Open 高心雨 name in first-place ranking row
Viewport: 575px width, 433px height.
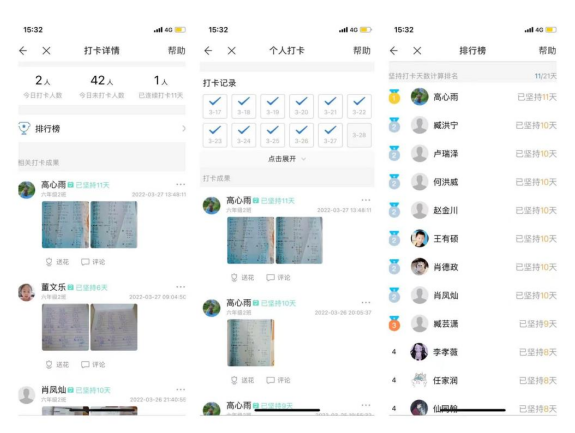point(446,97)
